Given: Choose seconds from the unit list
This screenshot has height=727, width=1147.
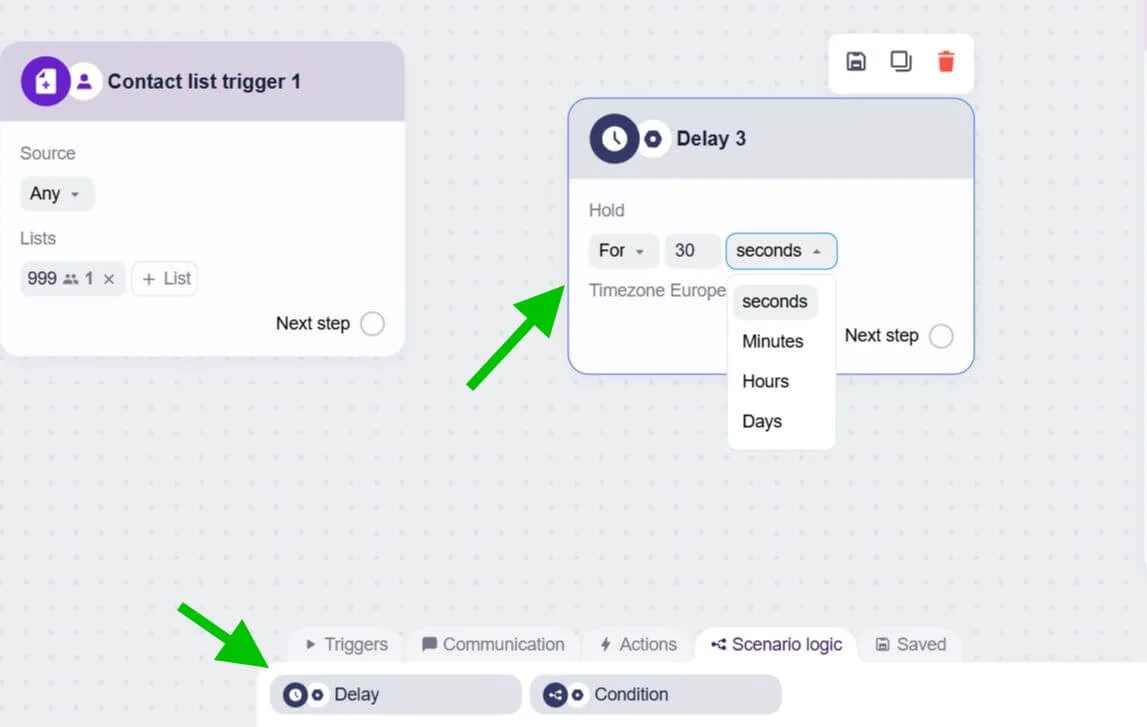Looking at the screenshot, I should coord(775,301).
